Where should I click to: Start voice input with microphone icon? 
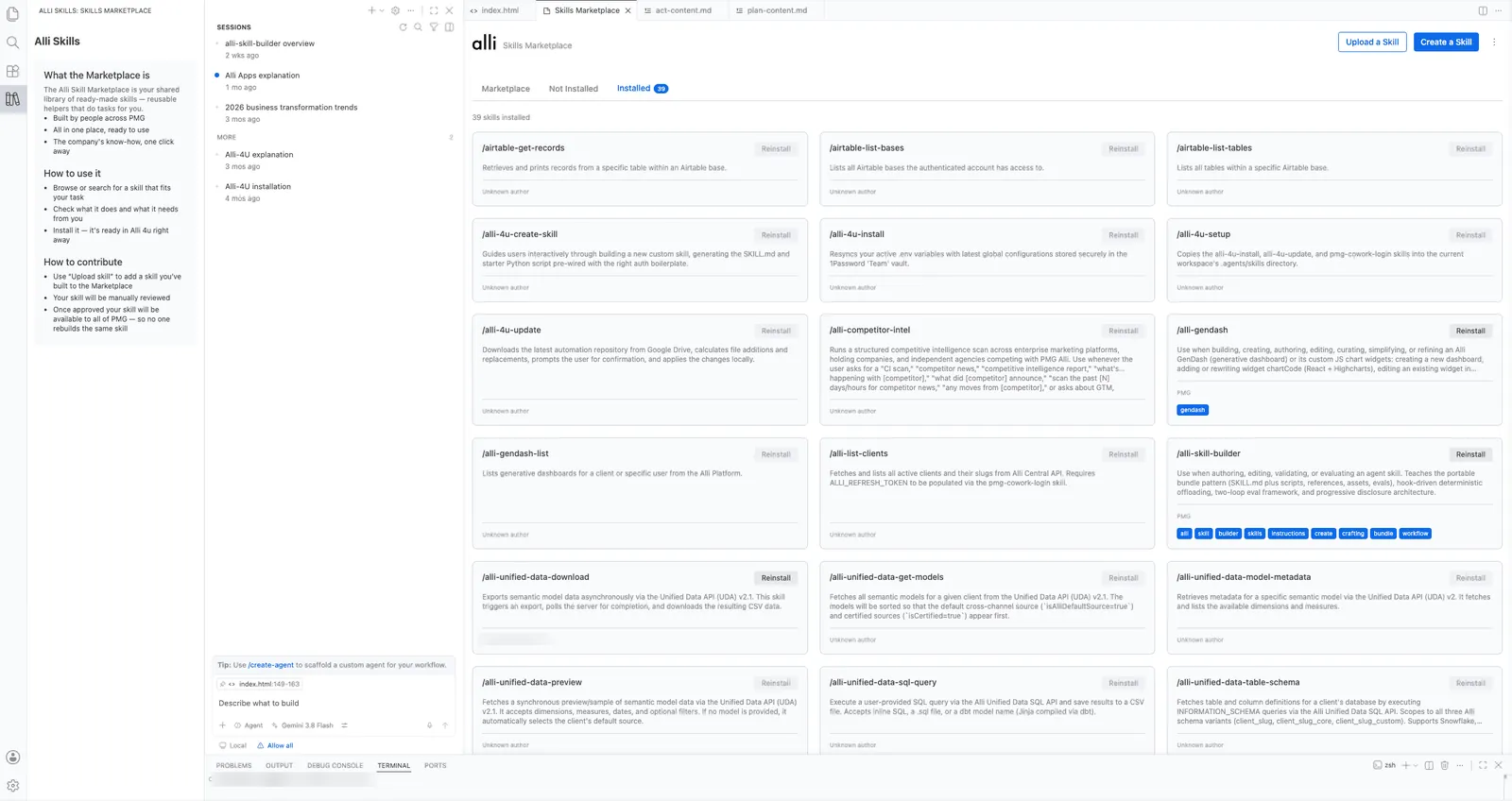pos(429,725)
